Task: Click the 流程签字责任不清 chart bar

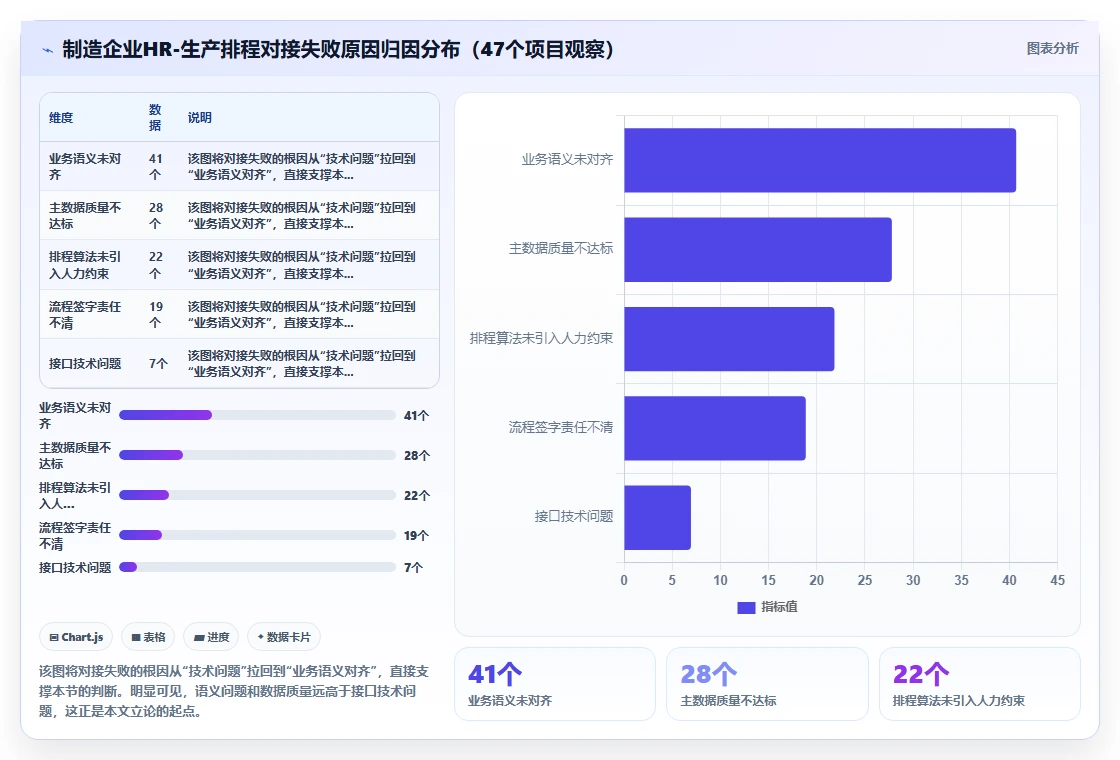Action: tap(715, 428)
